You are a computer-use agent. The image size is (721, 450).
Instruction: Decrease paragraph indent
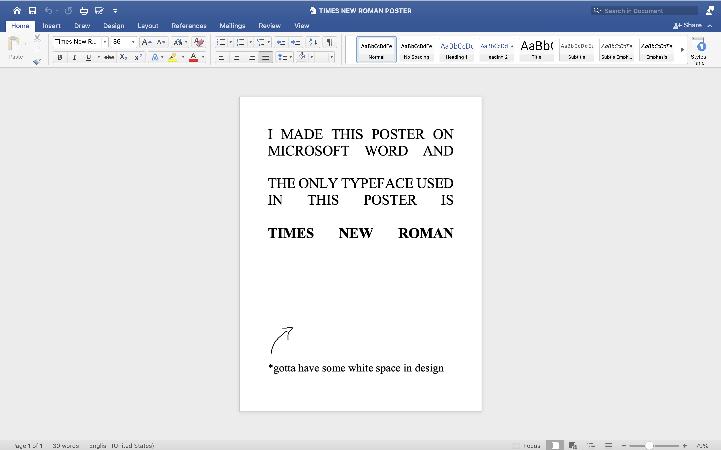280,42
